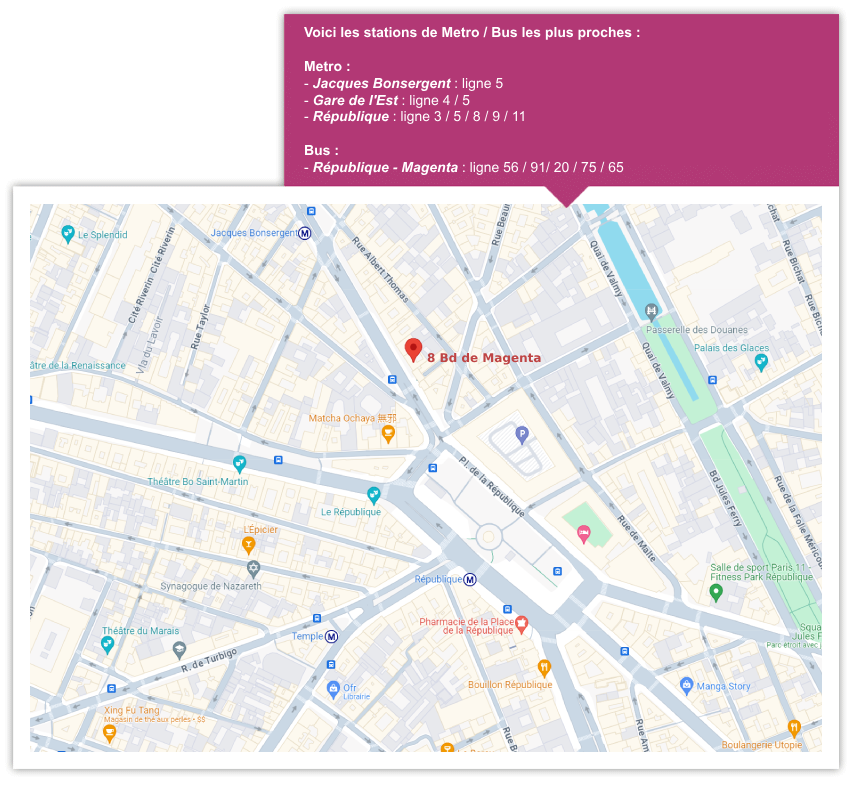Click the R. de Turbigo street label

[x=209, y=660]
